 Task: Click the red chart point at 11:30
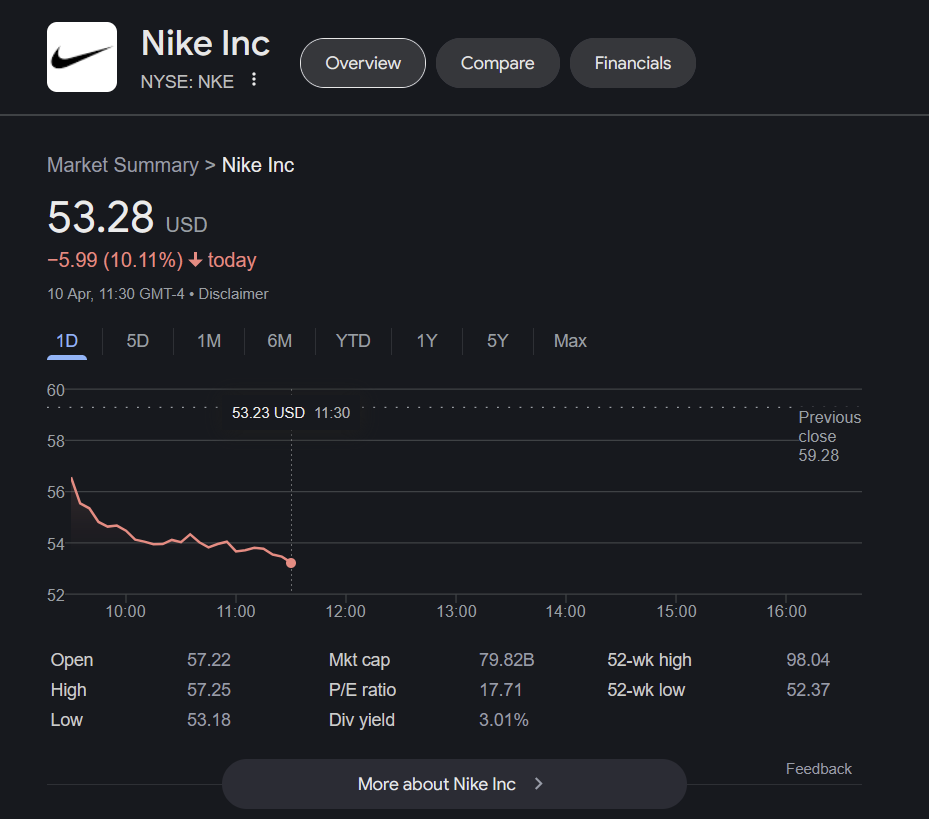point(291,563)
